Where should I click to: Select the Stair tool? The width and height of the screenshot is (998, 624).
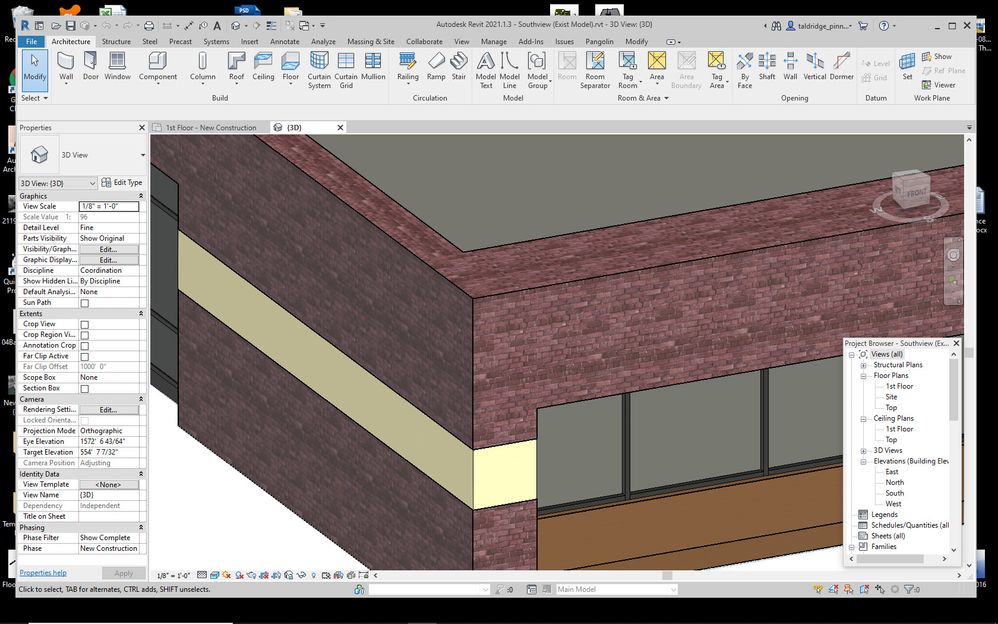point(459,66)
